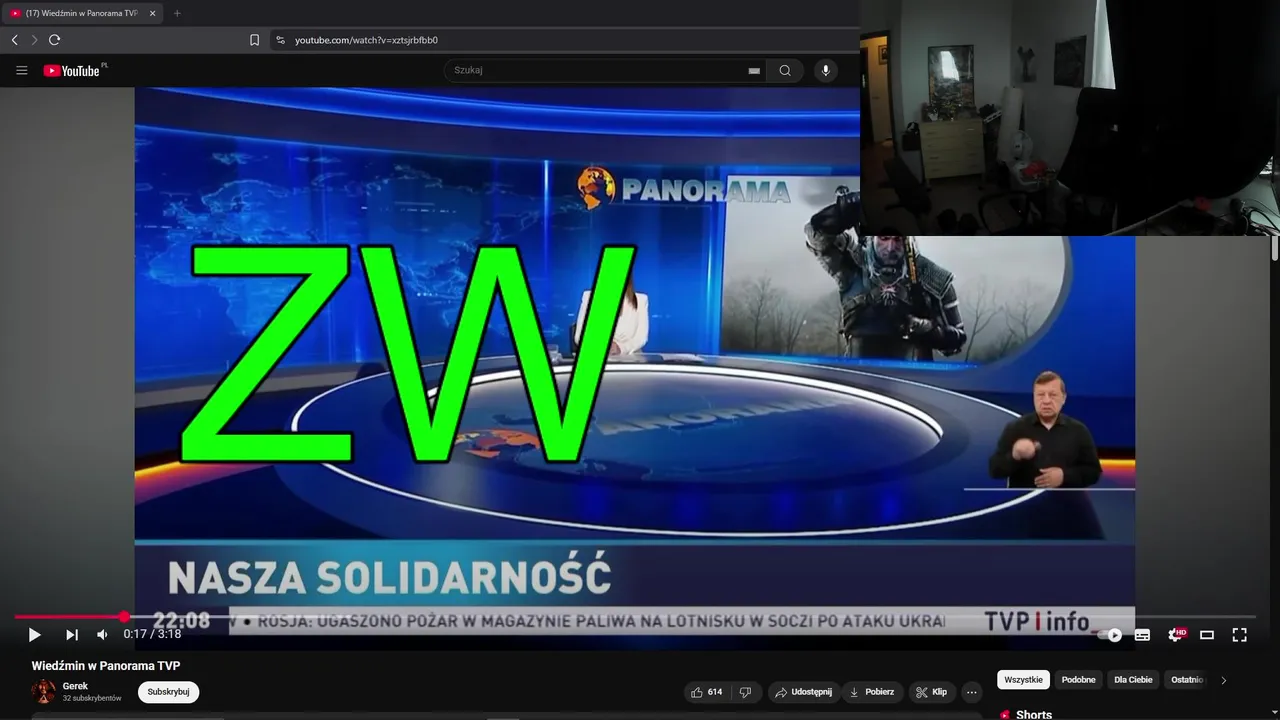Open the on-screen keyboard icon in search
The height and width of the screenshot is (720, 1280).
tap(754, 71)
